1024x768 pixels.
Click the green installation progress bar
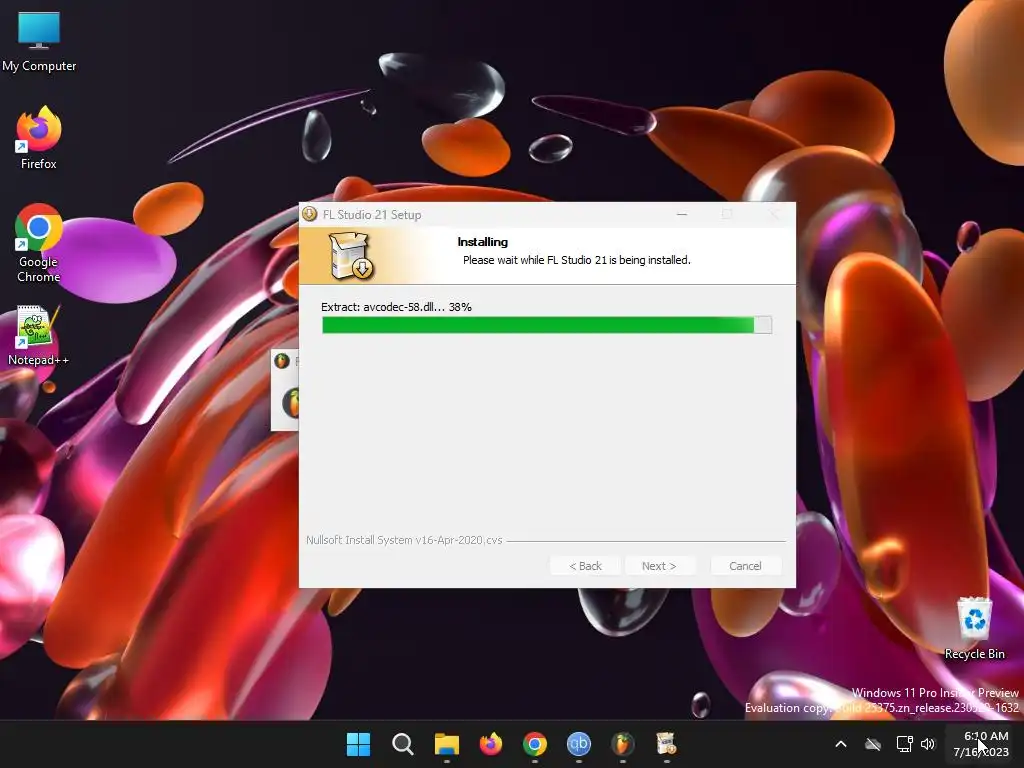pyautogui.click(x=547, y=325)
